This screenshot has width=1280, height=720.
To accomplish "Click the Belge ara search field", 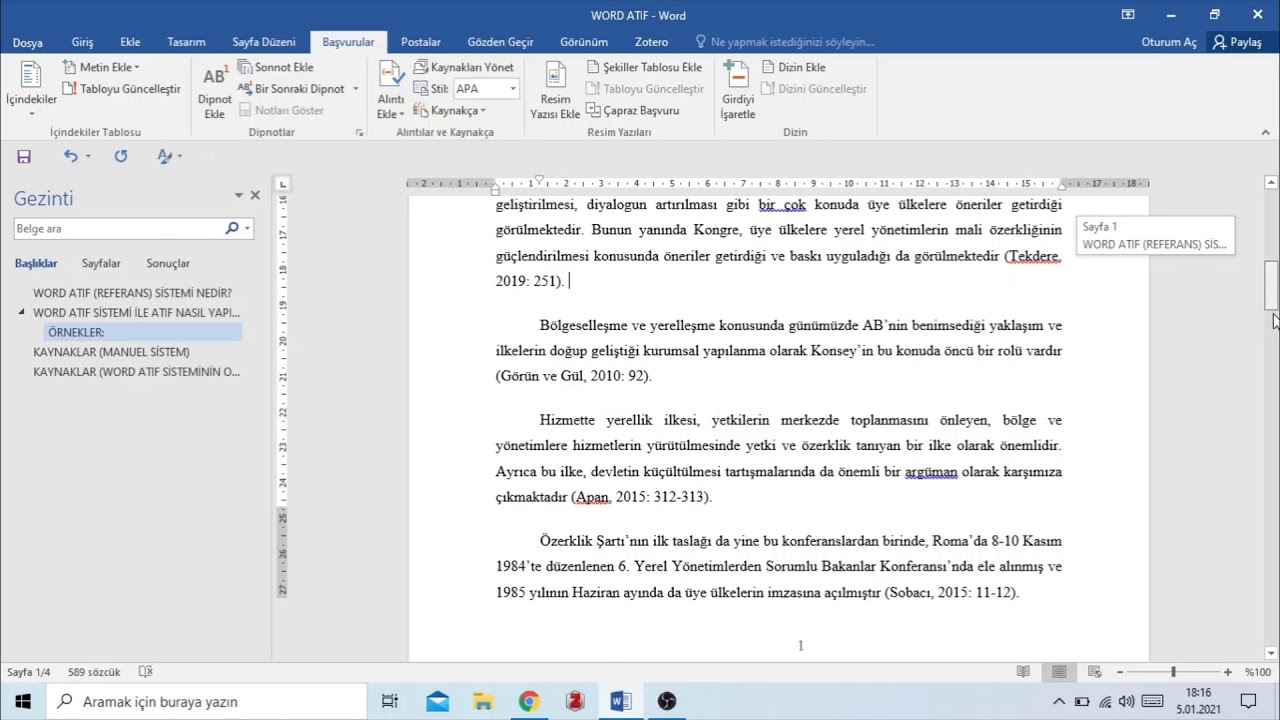I will [x=118, y=229].
